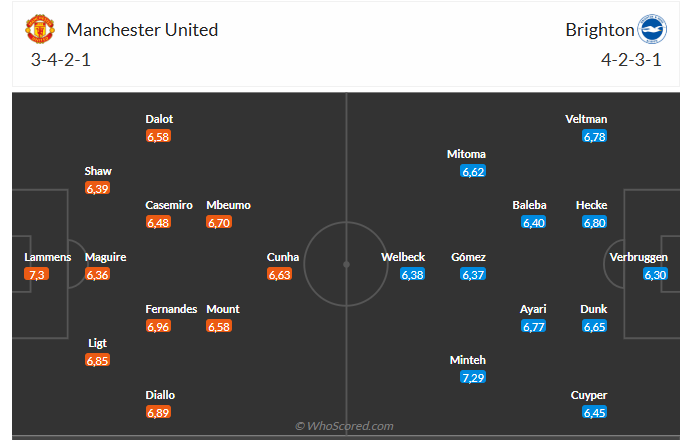The image size is (681, 440).
Task: Select Maguire player name
Action: coord(106,257)
